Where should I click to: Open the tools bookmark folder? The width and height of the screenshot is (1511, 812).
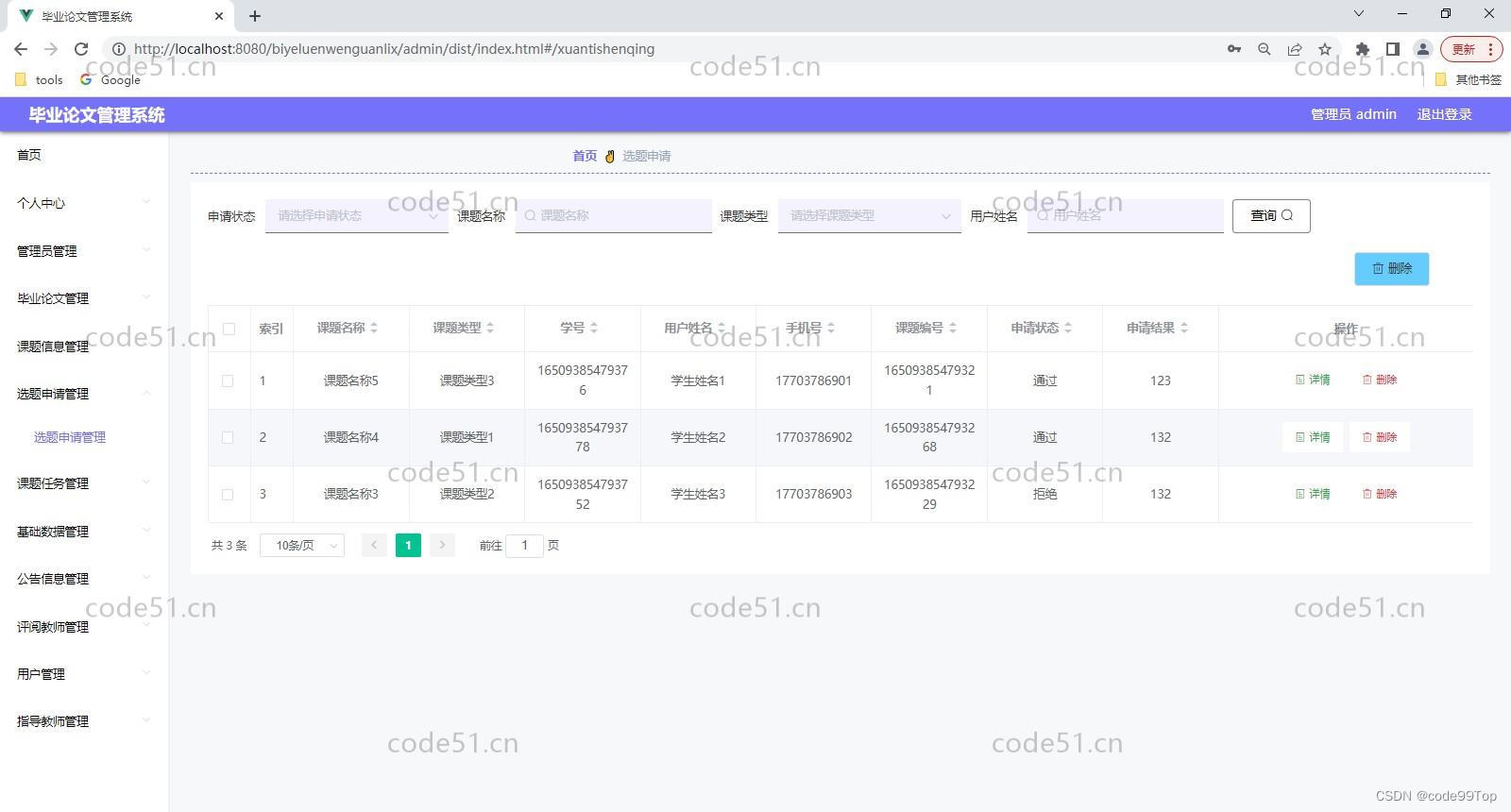40,80
